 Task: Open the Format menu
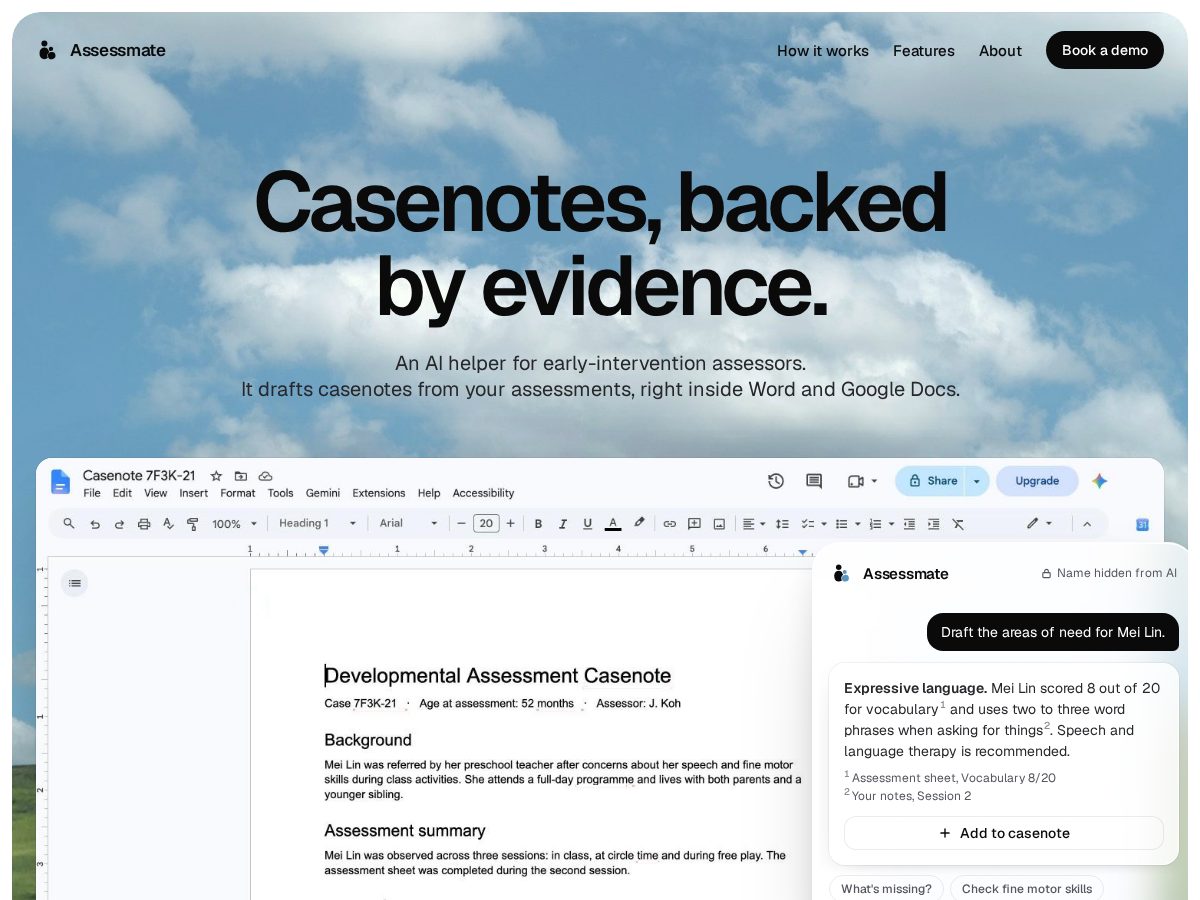click(238, 493)
